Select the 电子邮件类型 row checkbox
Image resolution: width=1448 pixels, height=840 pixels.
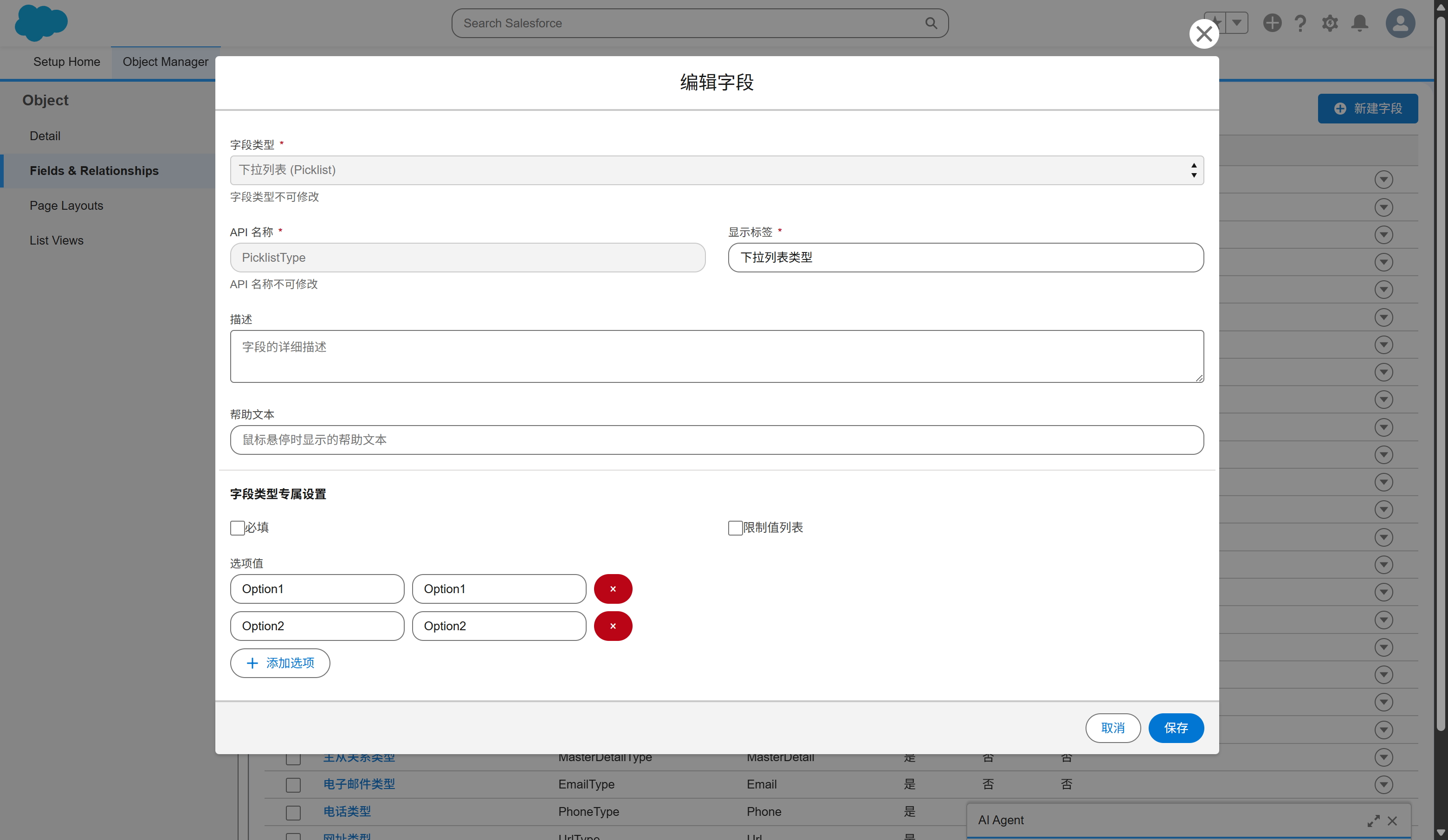click(x=293, y=785)
